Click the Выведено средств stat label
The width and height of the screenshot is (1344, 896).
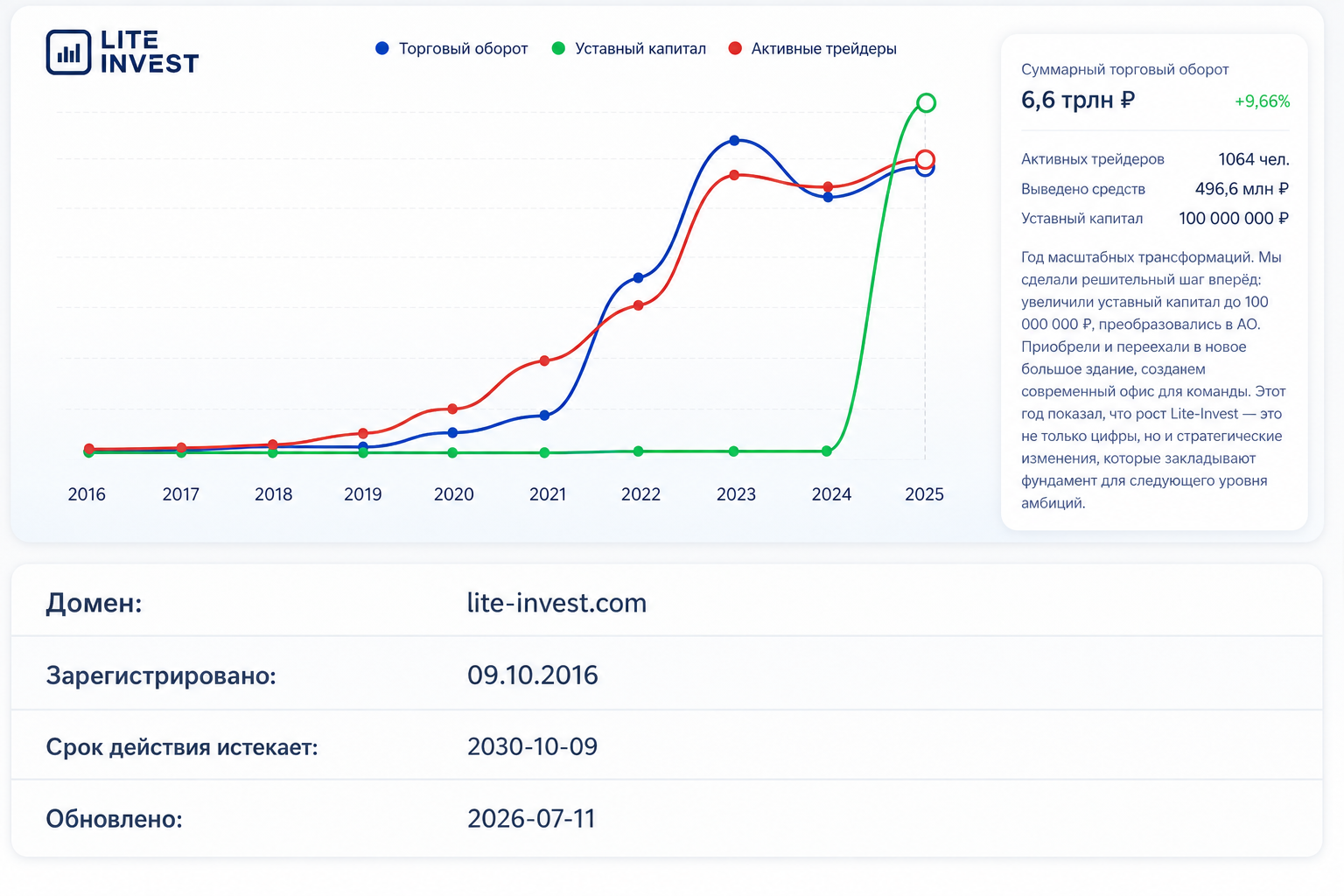point(1083,189)
